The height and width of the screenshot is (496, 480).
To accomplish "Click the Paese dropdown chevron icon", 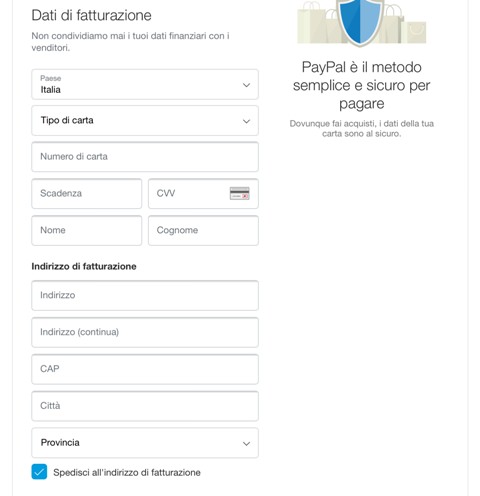I will click(x=246, y=85).
